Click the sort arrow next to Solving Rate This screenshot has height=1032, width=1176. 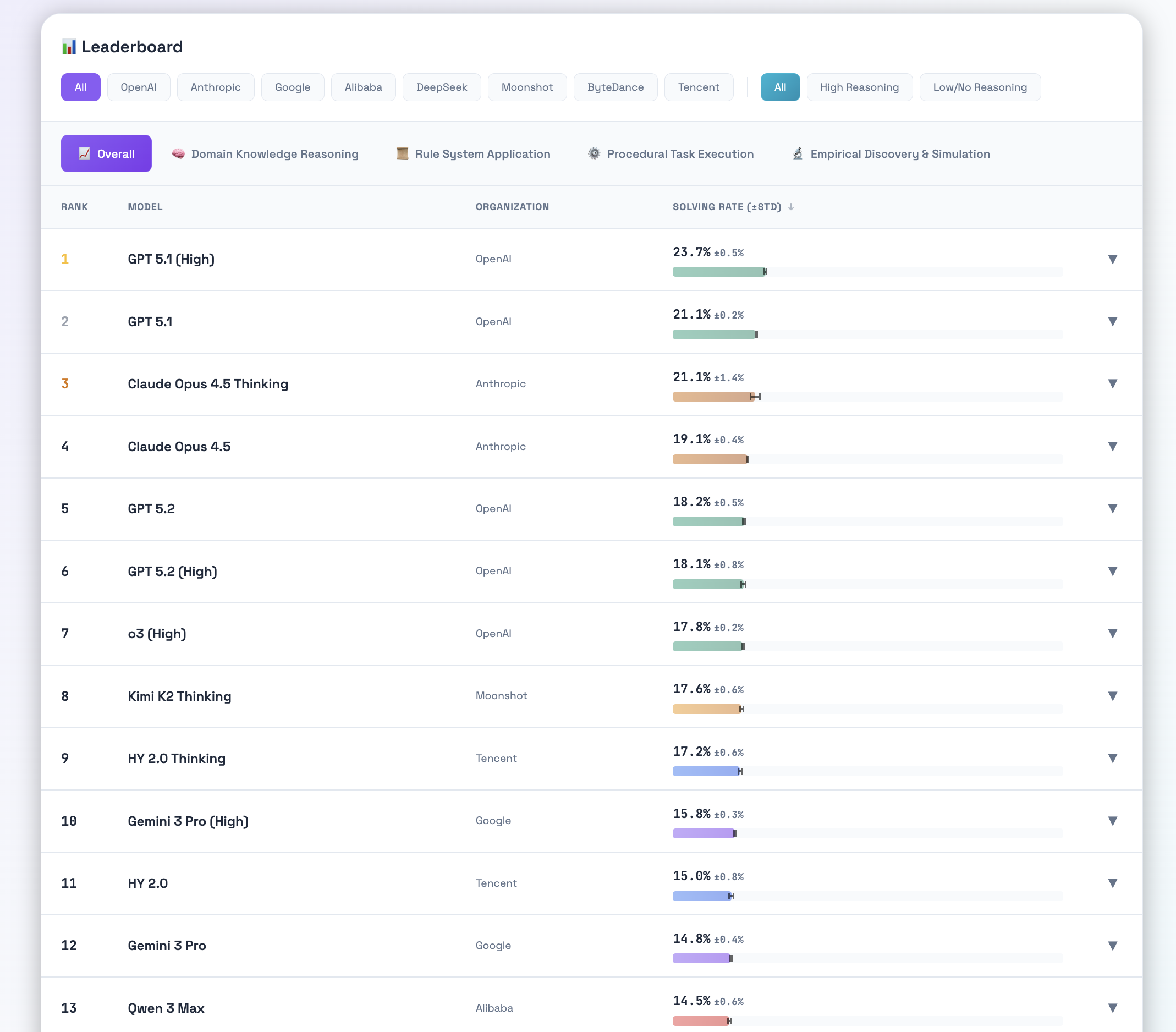(x=791, y=207)
